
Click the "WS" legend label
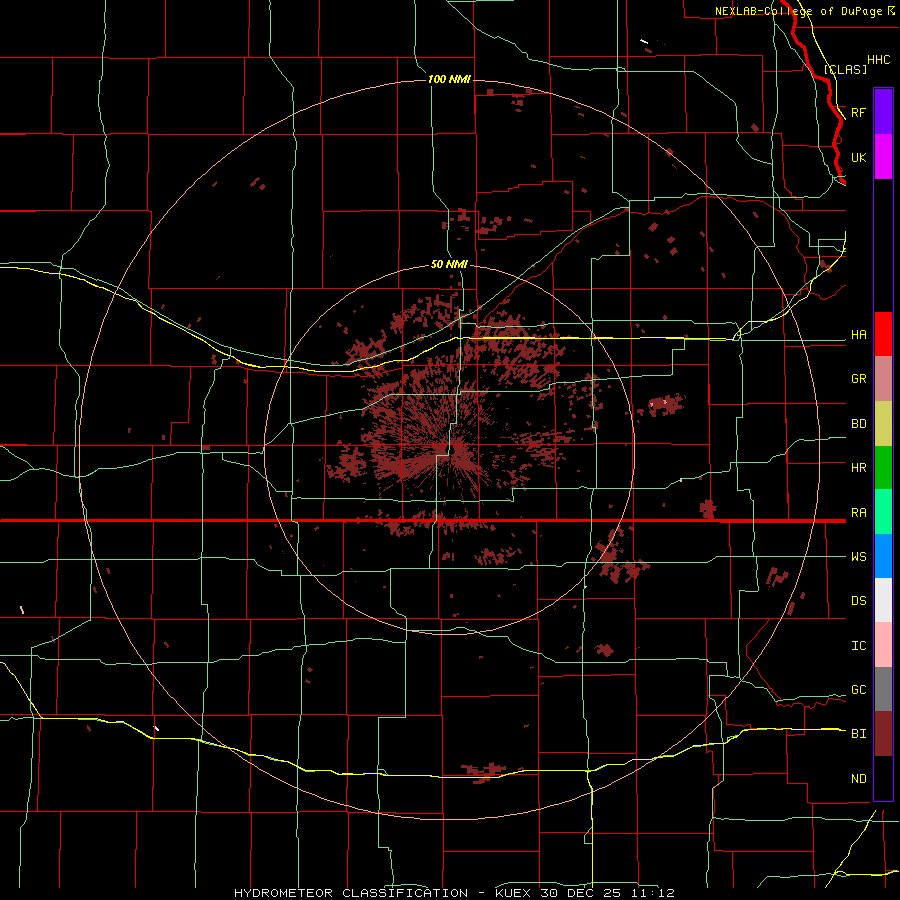click(859, 557)
